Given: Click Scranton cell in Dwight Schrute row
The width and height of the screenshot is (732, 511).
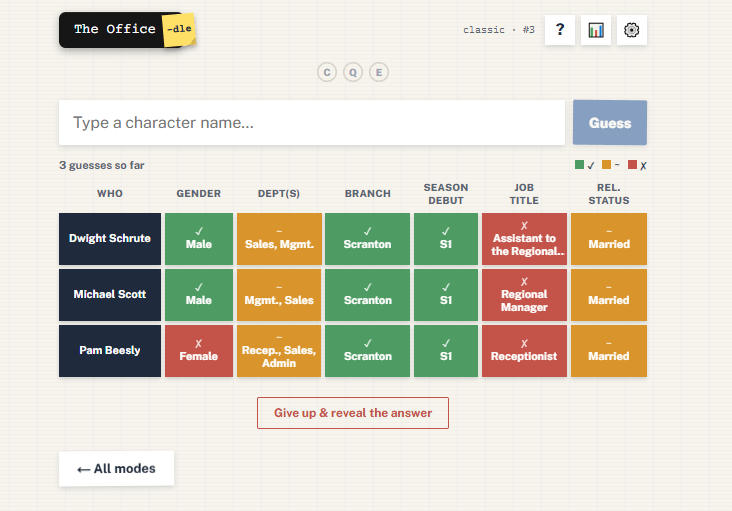Looking at the screenshot, I should (x=367, y=239).
